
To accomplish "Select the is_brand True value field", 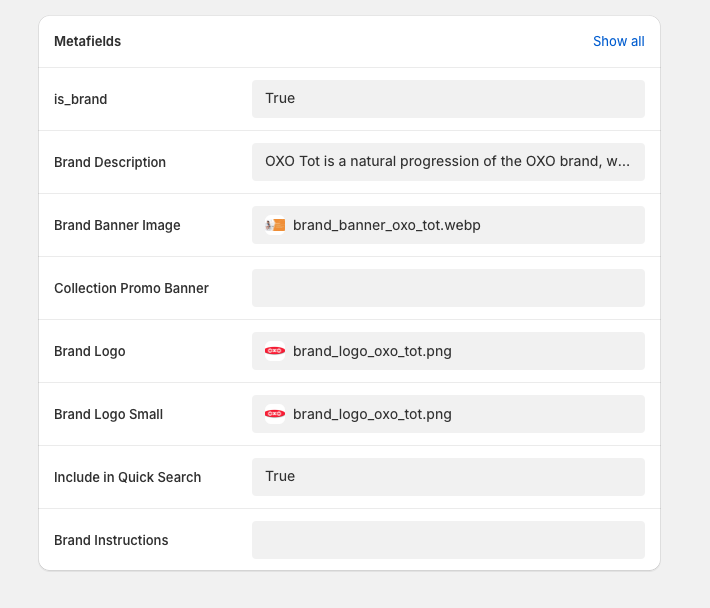I will pyautogui.click(x=448, y=99).
